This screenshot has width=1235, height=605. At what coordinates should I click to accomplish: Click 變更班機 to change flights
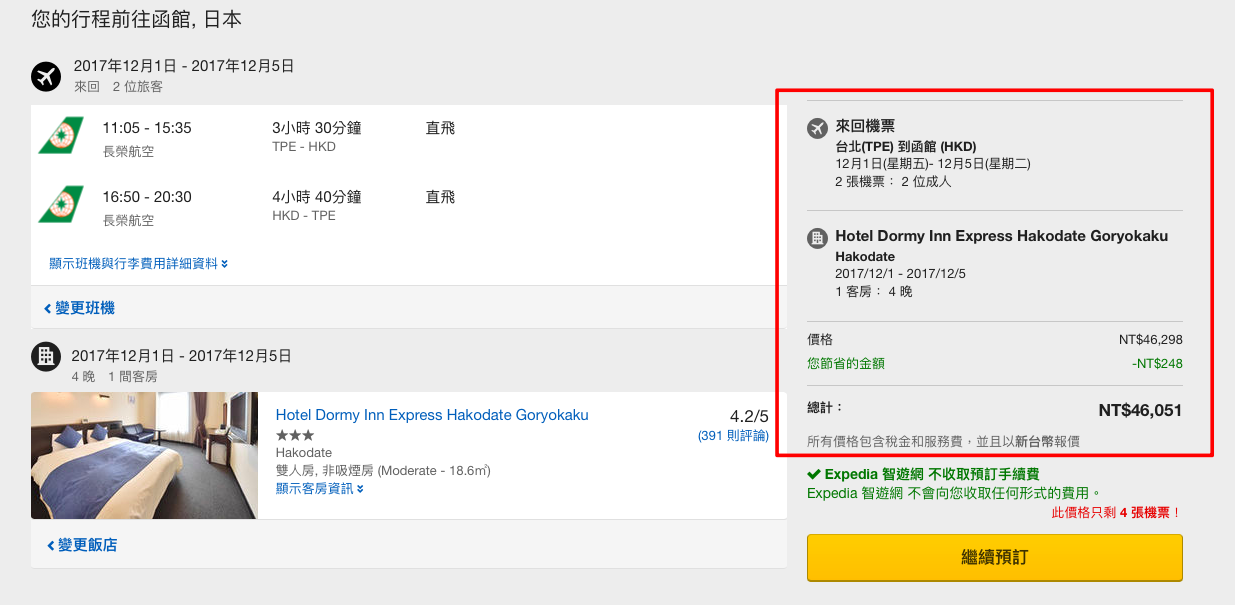[x=79, y=308]
